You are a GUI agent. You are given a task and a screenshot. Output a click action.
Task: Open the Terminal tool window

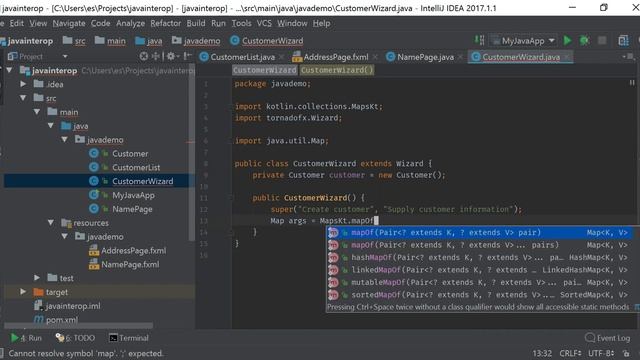(x=129, y=338)
